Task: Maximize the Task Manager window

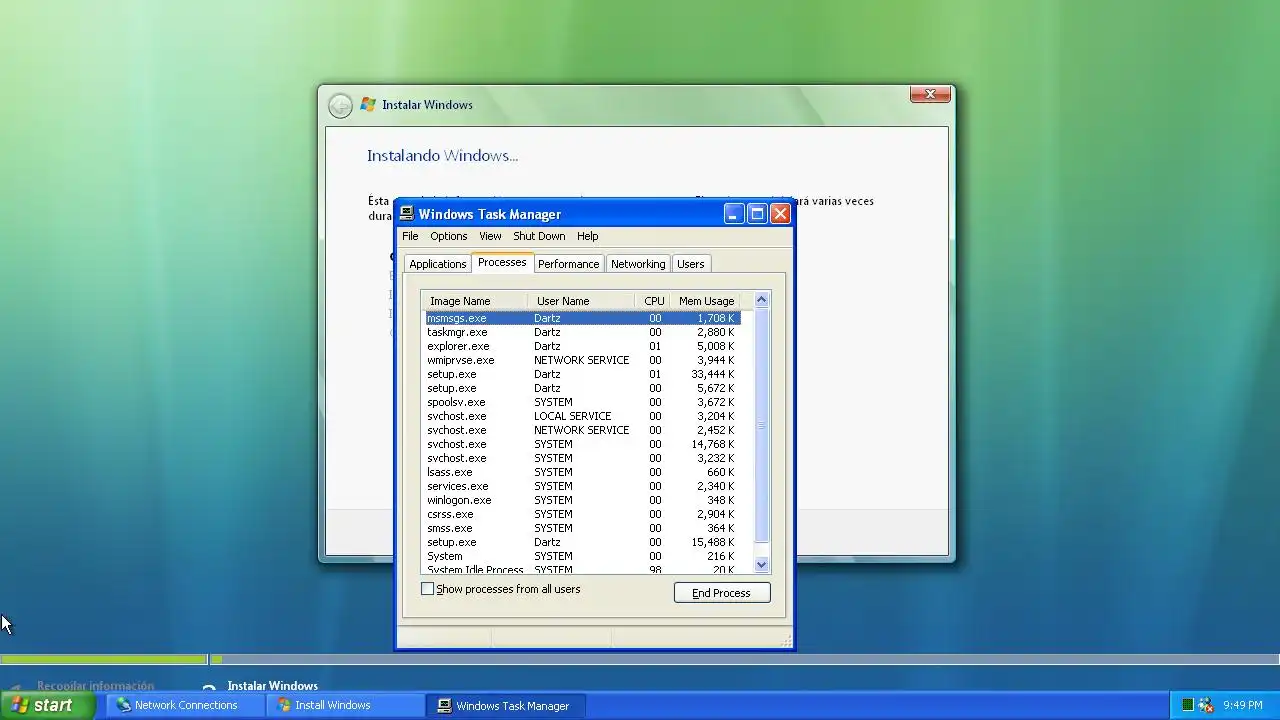Action: click(757, 213)
